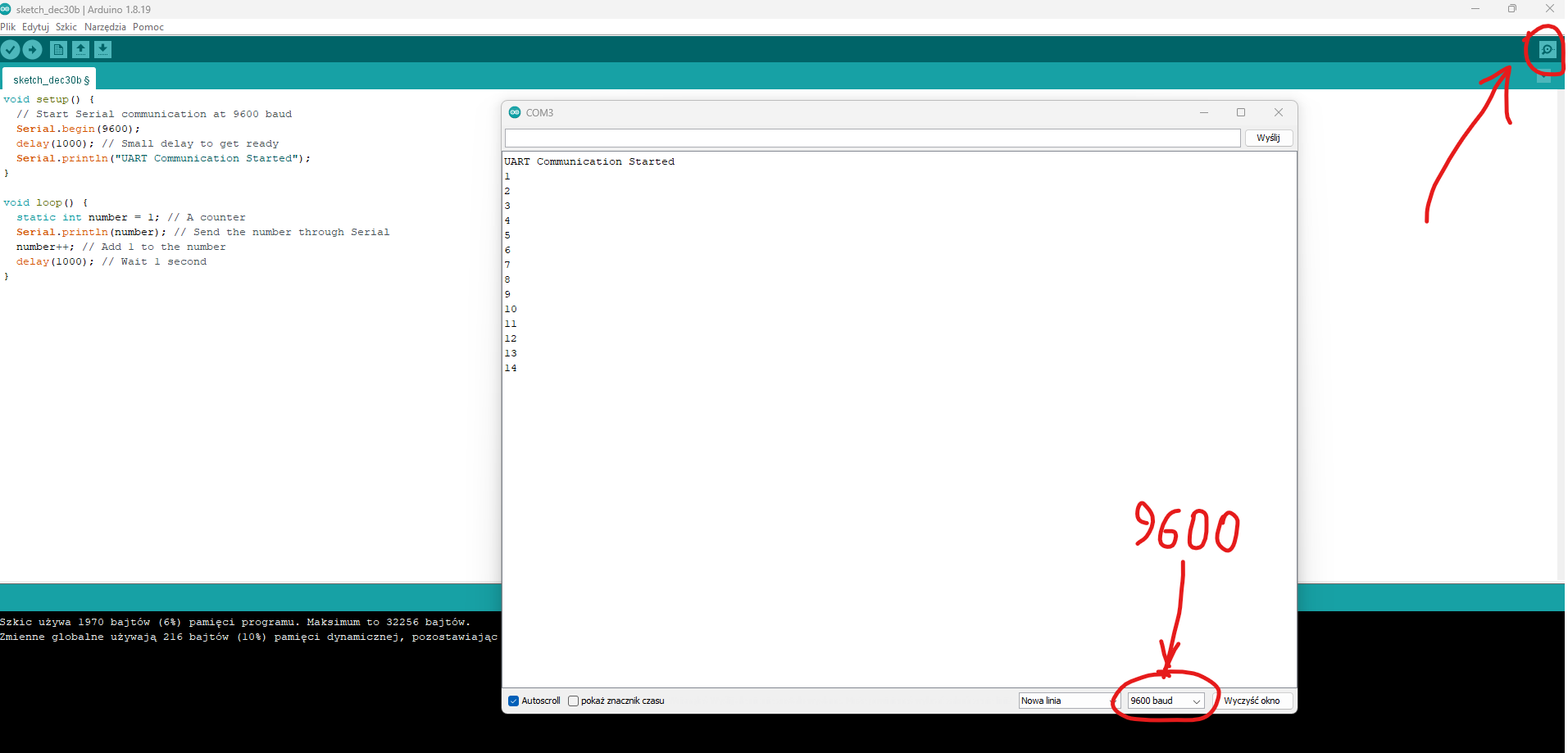The height and width of the screenshot is (753, 1568).
Task: Open the Szkic menu
Action: 66,27
